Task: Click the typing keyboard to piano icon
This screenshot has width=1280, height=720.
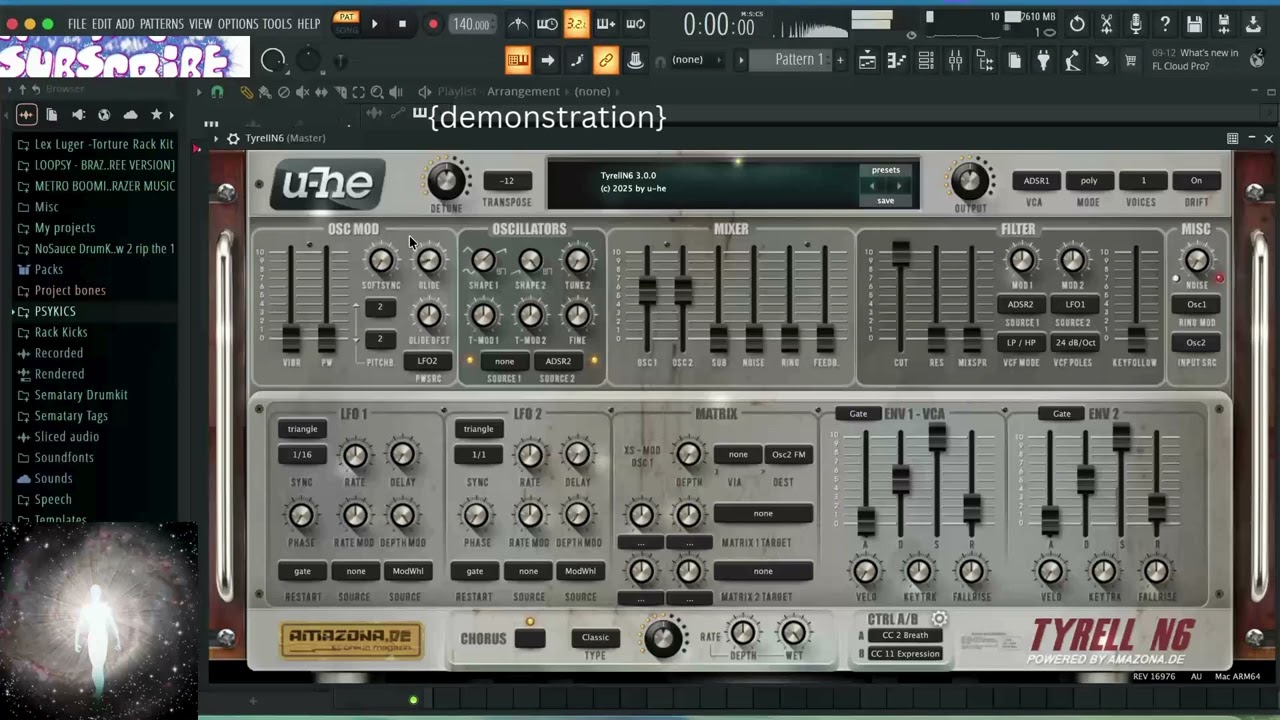Action: (x=518, y=60)
